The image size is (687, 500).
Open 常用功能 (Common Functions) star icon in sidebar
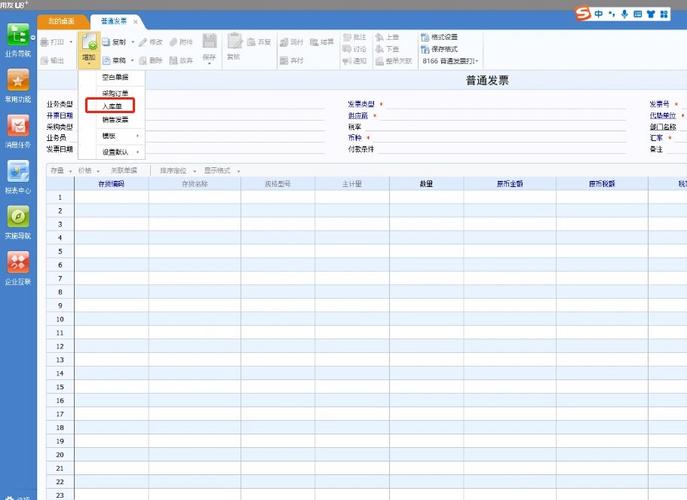[x=18, y=86]
